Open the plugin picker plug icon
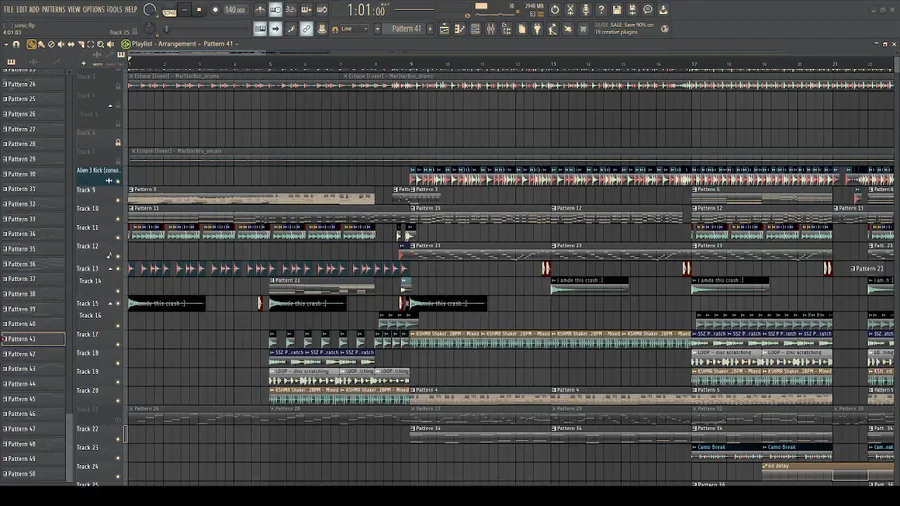The height and width of the screenshot is (506, 900). tap(537, 29)
